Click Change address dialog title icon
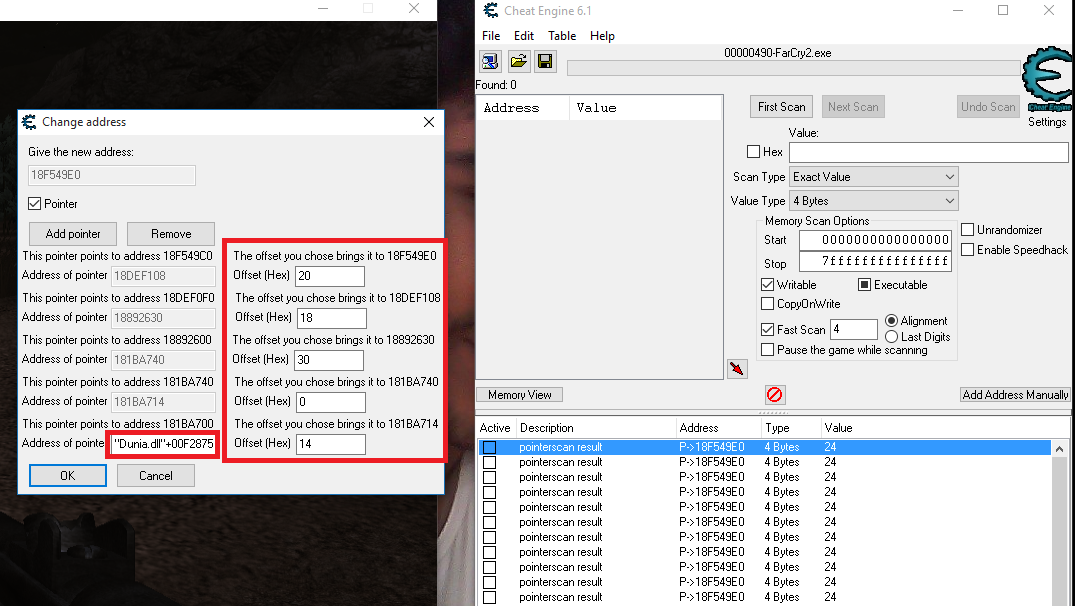The width and height of the screenshot is (1075, 606). (29, 122)
